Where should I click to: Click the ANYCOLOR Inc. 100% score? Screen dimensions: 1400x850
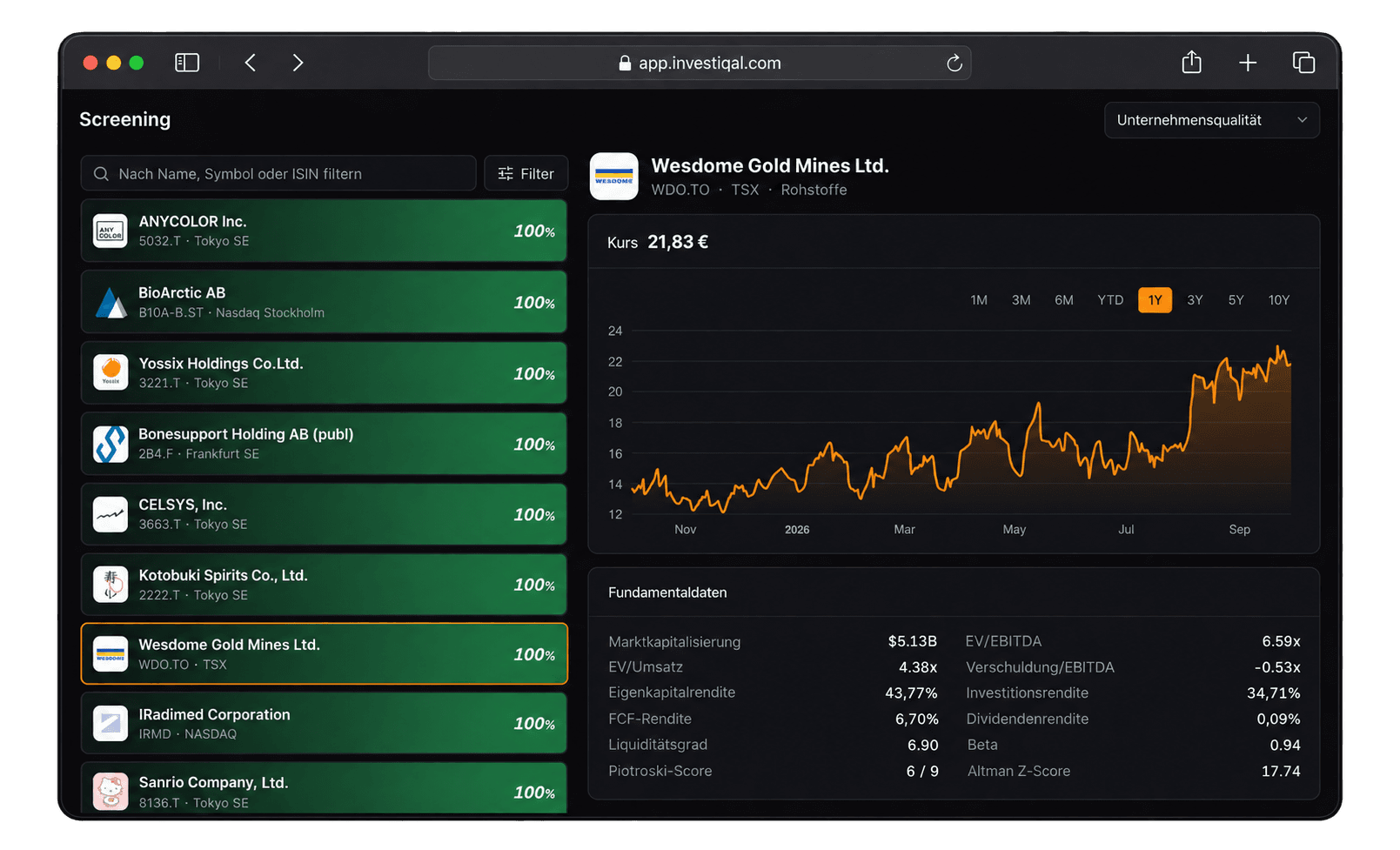[534, 231]
